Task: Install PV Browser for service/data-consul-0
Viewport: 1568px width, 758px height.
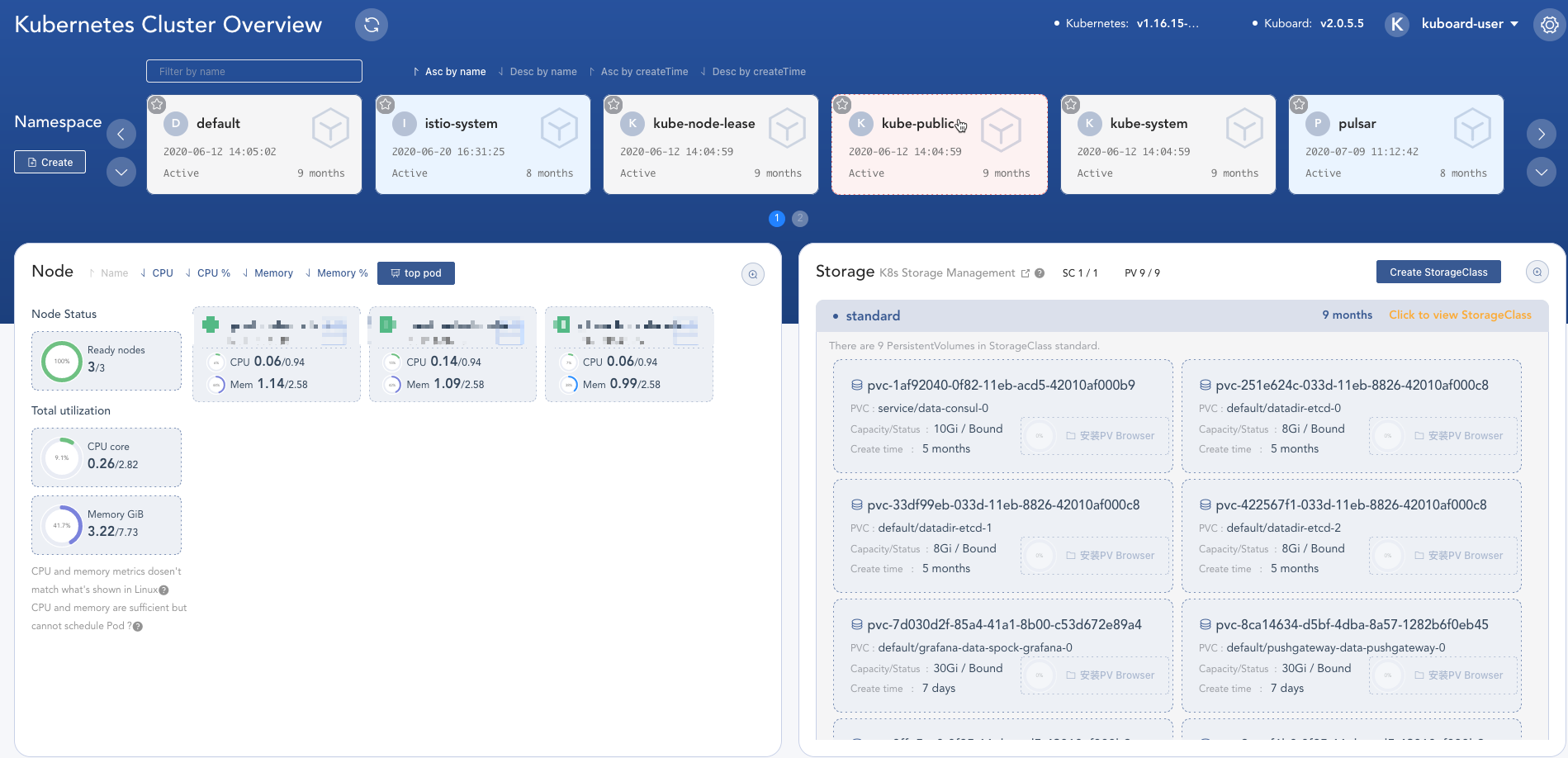Action: pos(1111,436)
